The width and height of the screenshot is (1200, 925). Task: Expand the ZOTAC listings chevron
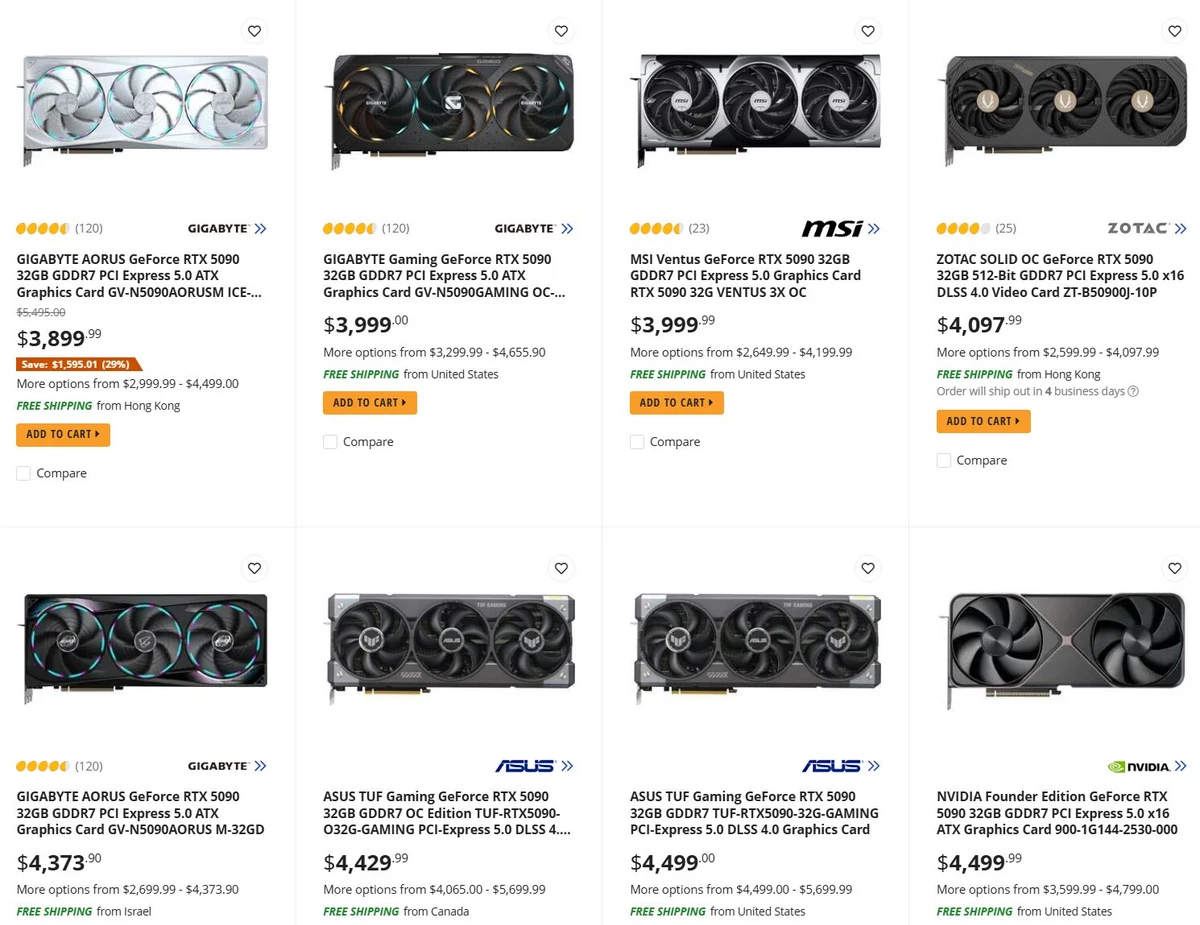click(x=1179, y=228)
